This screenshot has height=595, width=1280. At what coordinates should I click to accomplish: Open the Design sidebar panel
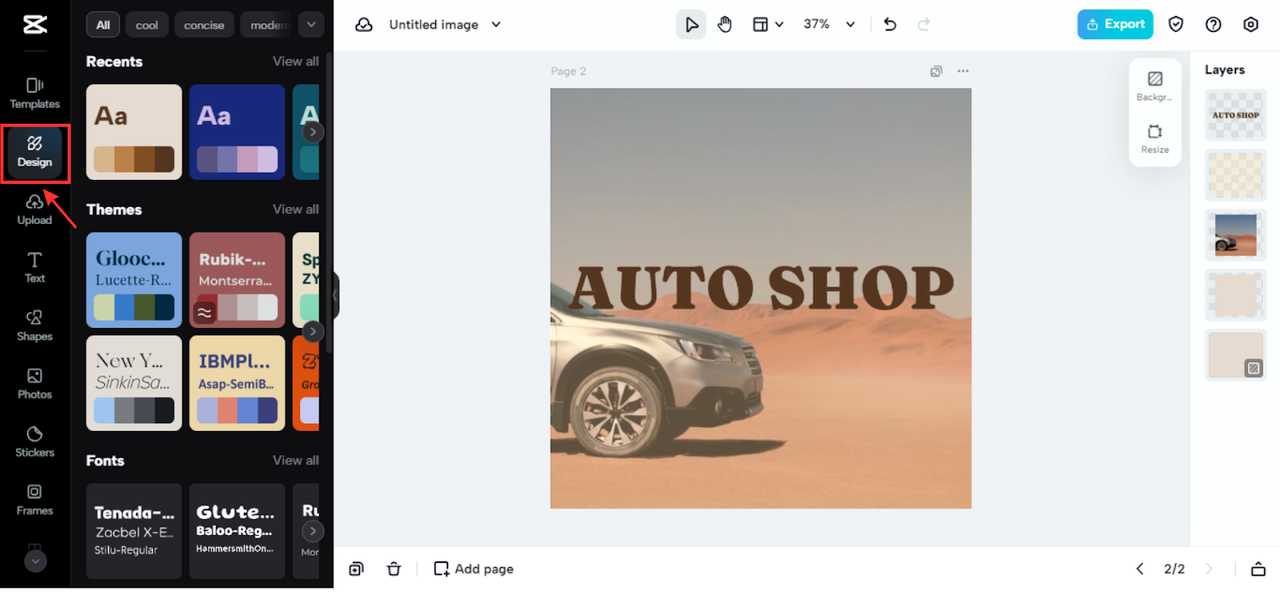[x=35, y=152]
